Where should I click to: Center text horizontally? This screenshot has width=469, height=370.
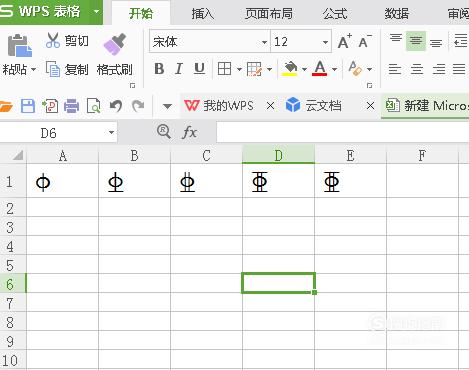tap(417, 69)
